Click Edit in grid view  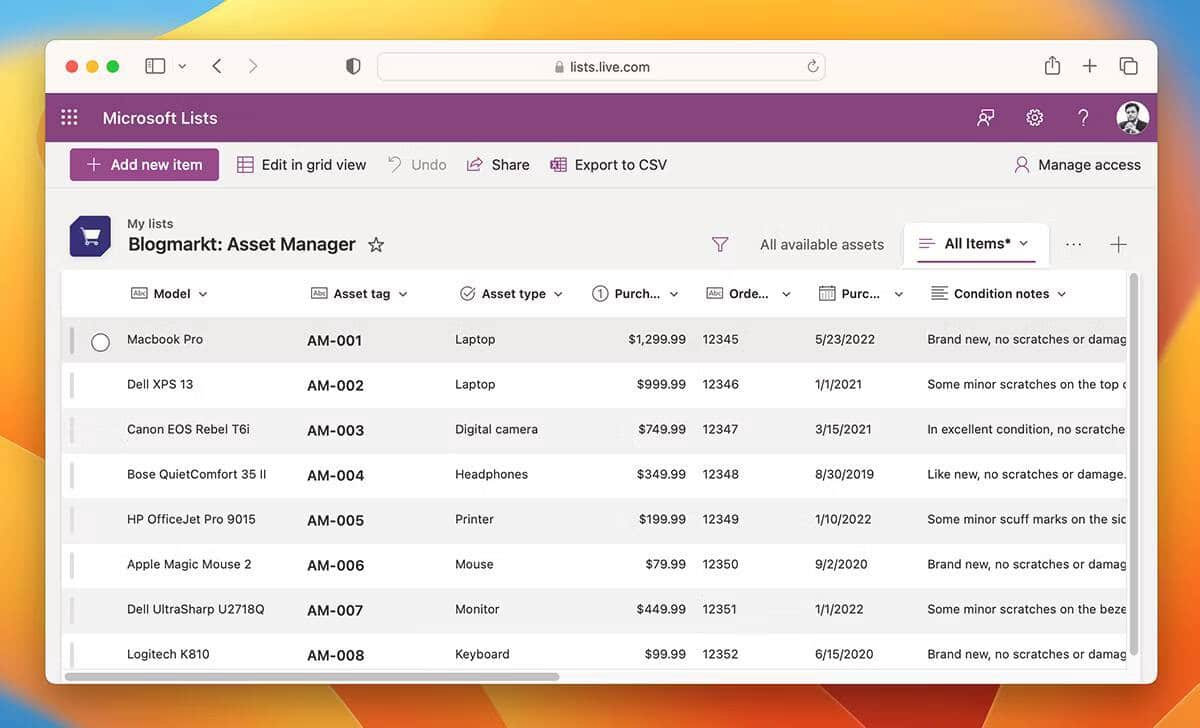tap(300, 164)
